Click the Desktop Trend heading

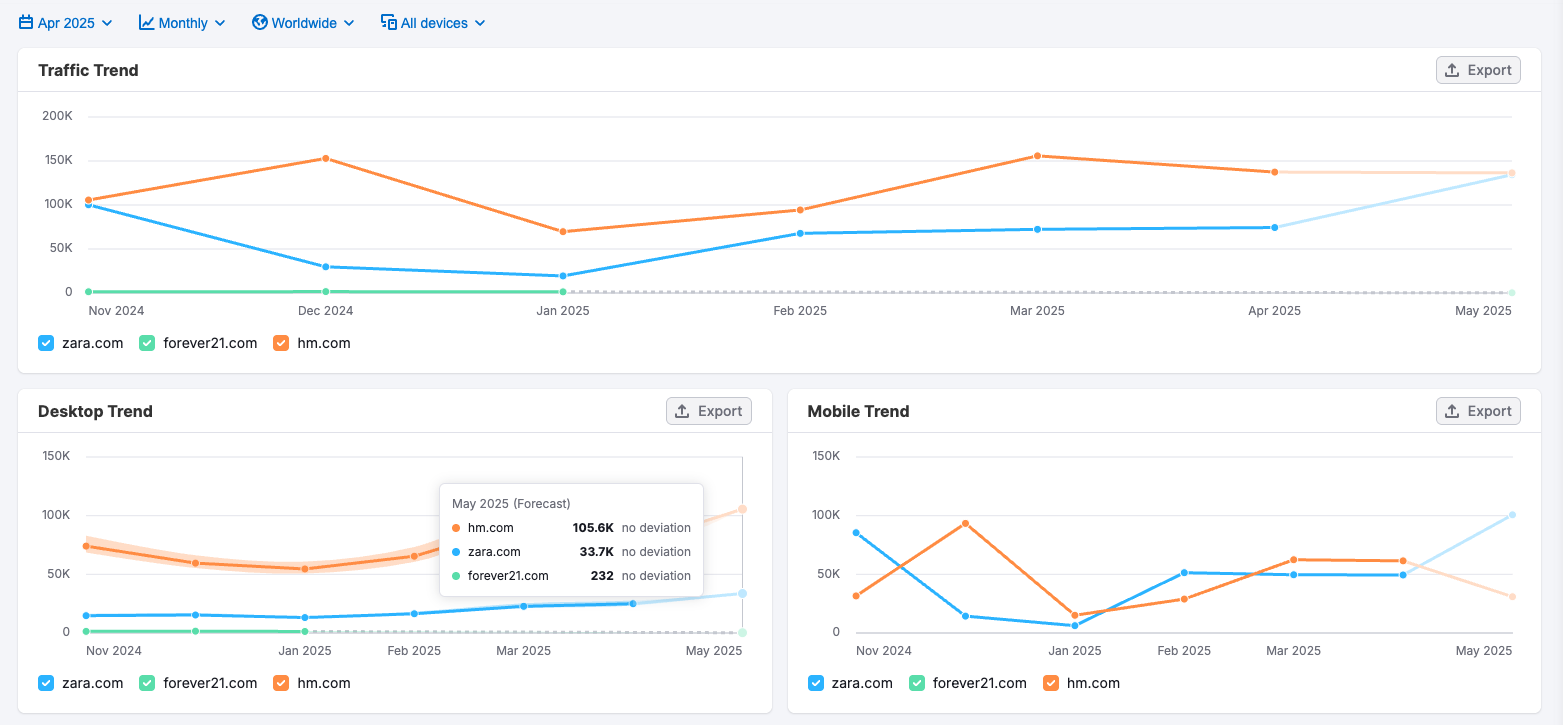pos(95,411)
